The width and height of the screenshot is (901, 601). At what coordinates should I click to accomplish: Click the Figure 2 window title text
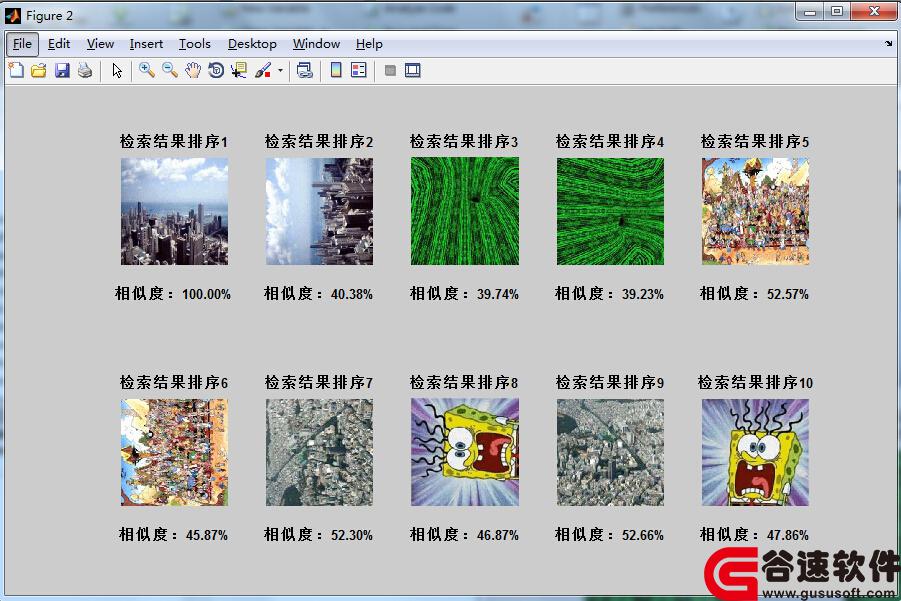(x=49, y=16)
